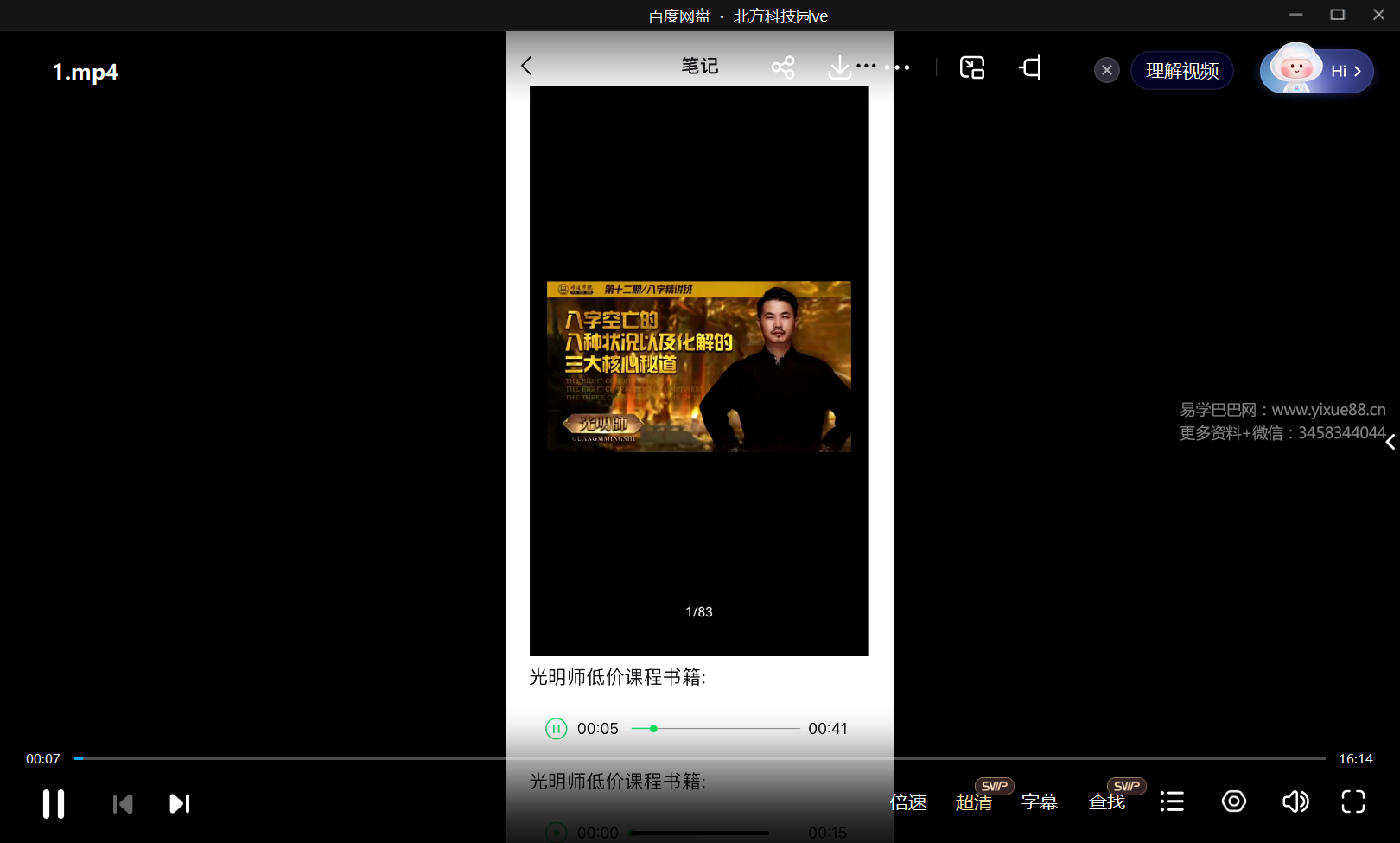Open the playlist icon
1400x843 pixels.
pyautogui.click(x=1171, y=801)
